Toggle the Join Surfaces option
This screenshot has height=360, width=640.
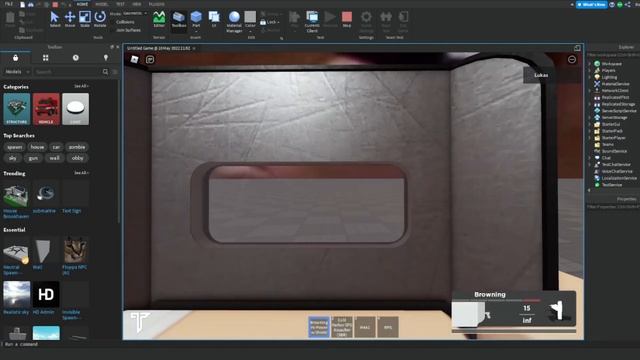(128, 30)
